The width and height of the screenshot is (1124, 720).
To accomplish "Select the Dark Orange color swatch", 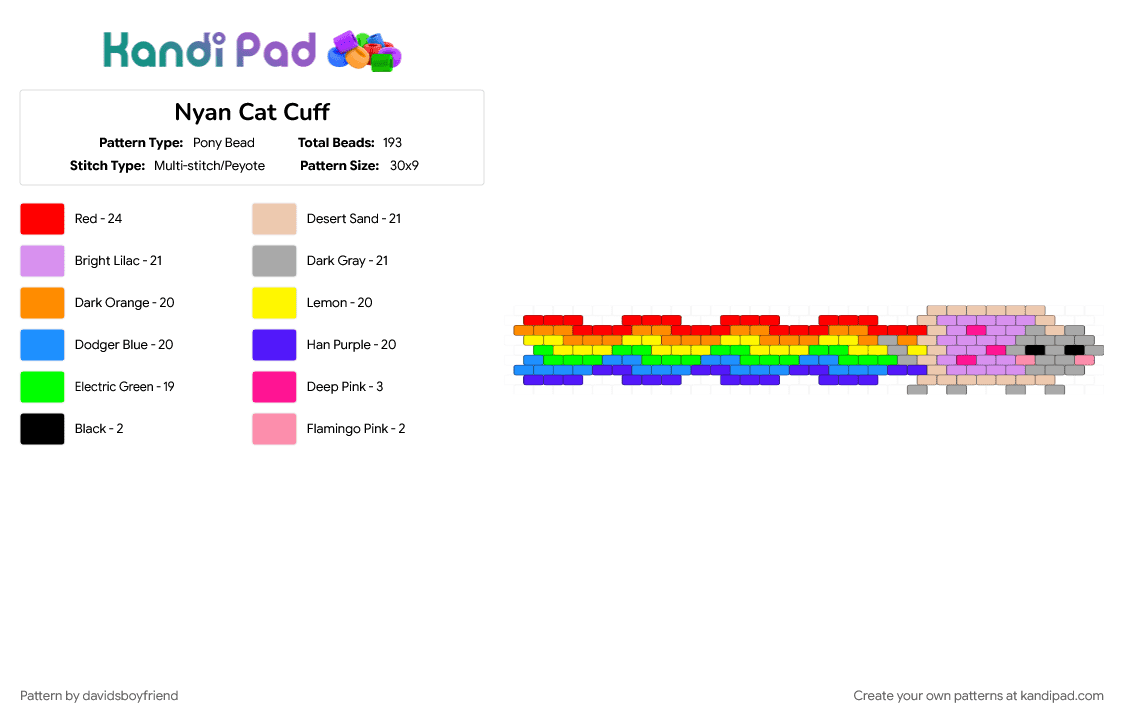I will pos(42,303).
